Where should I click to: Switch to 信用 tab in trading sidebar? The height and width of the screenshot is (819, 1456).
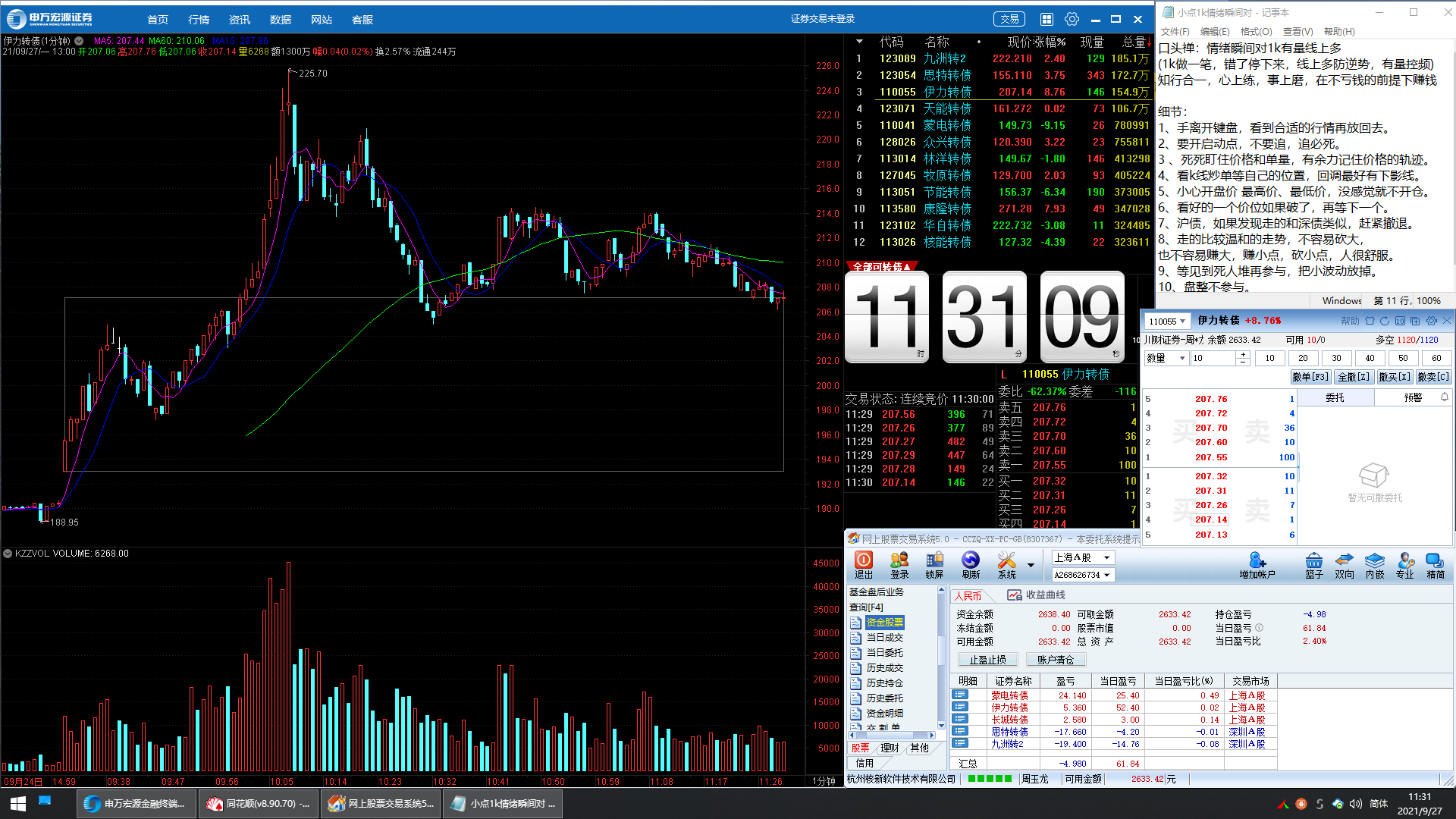click(x=864, y=763)
